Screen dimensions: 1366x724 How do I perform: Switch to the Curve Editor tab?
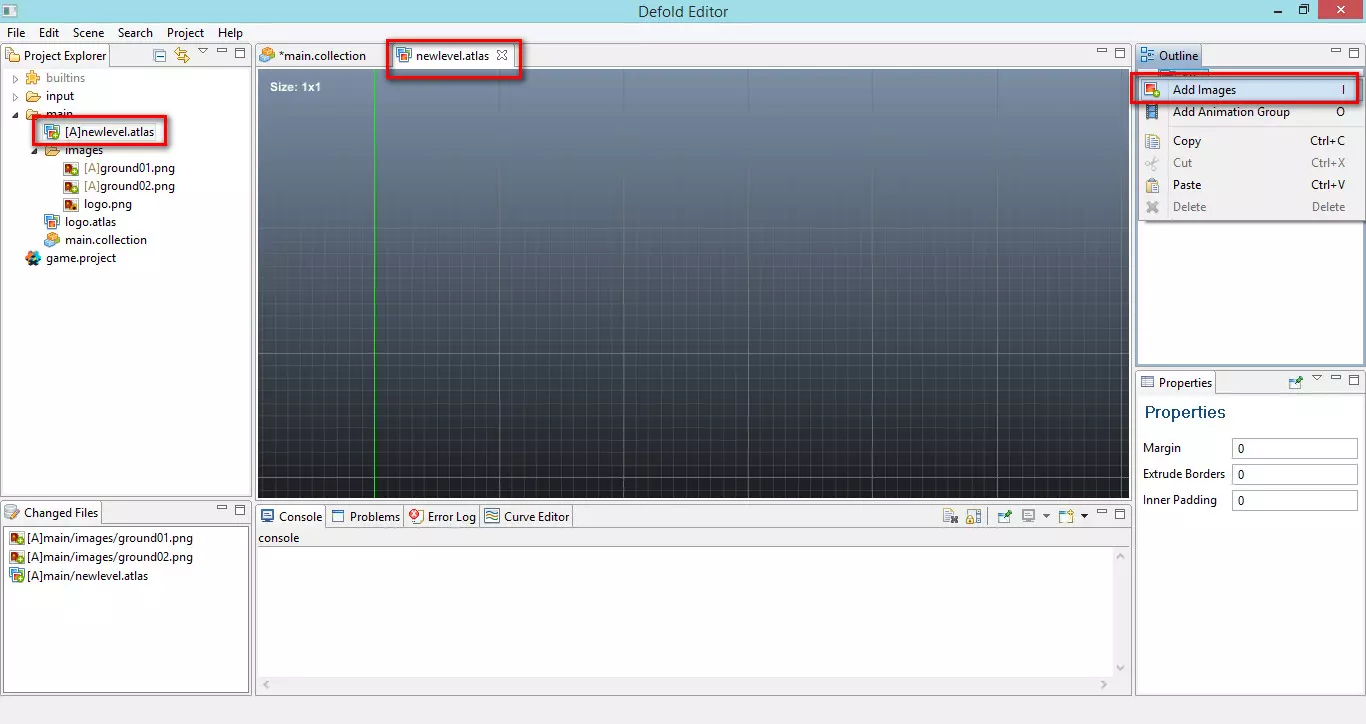coord(536,517)
